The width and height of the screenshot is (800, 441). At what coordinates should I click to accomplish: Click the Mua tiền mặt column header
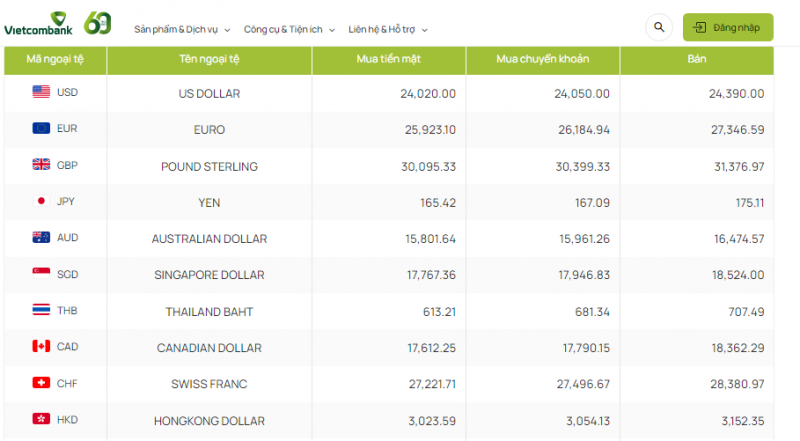[x=388, y=60]
